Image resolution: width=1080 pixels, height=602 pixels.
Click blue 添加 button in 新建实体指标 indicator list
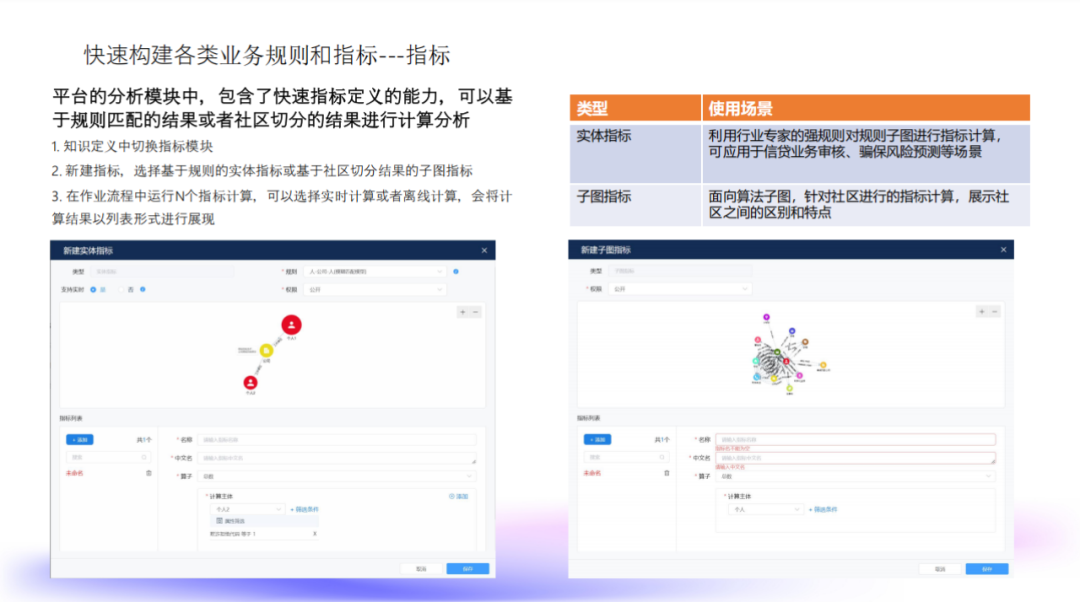pyautogui.click(x=80, y=439)
